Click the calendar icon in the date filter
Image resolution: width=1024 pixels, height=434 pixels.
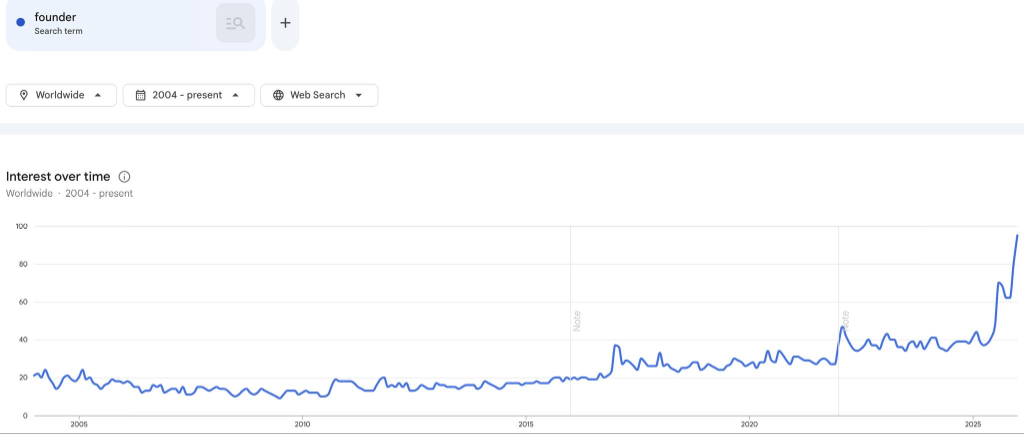click(x=141, y=95)
